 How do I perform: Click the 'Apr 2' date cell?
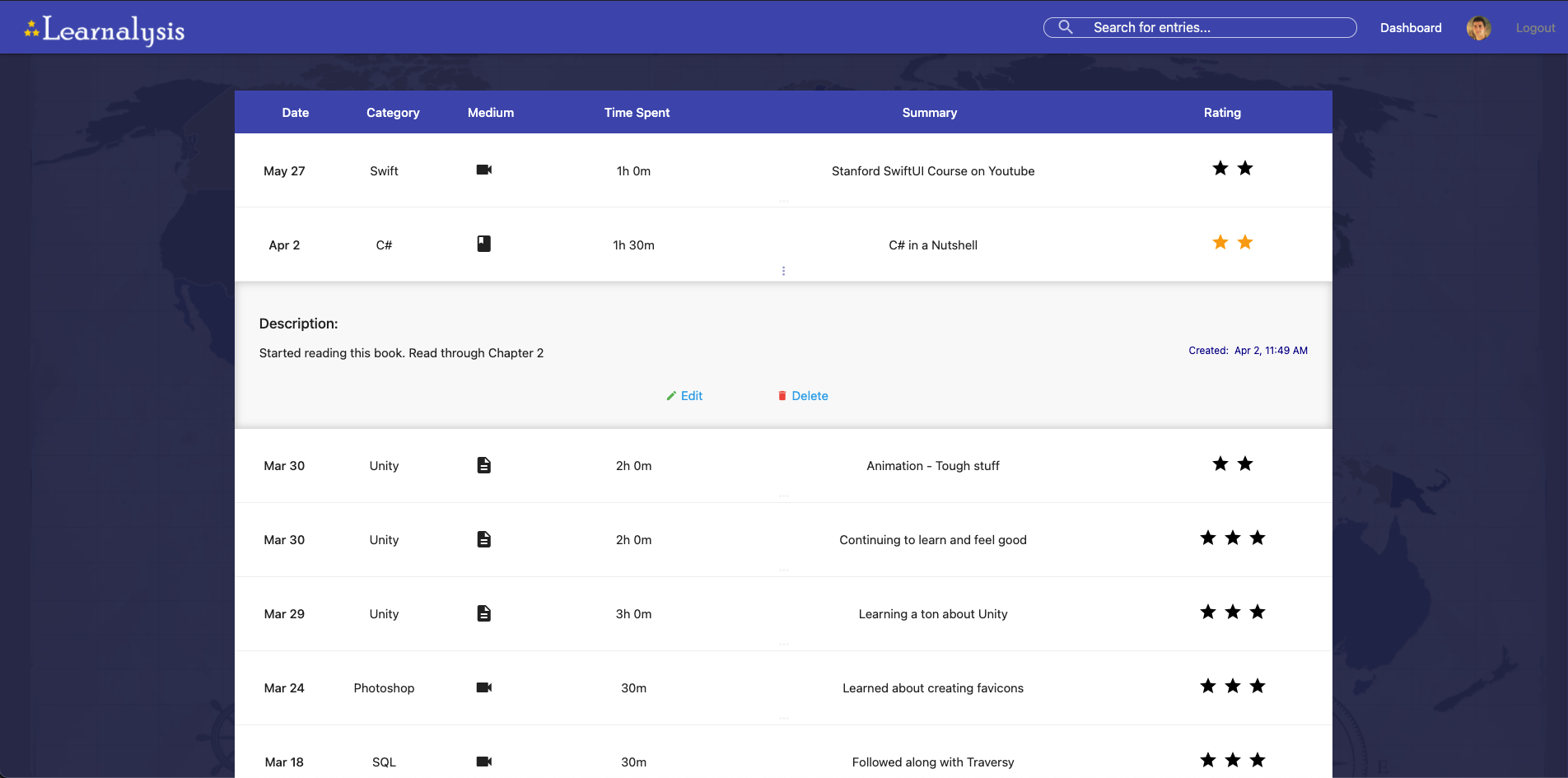284,245
